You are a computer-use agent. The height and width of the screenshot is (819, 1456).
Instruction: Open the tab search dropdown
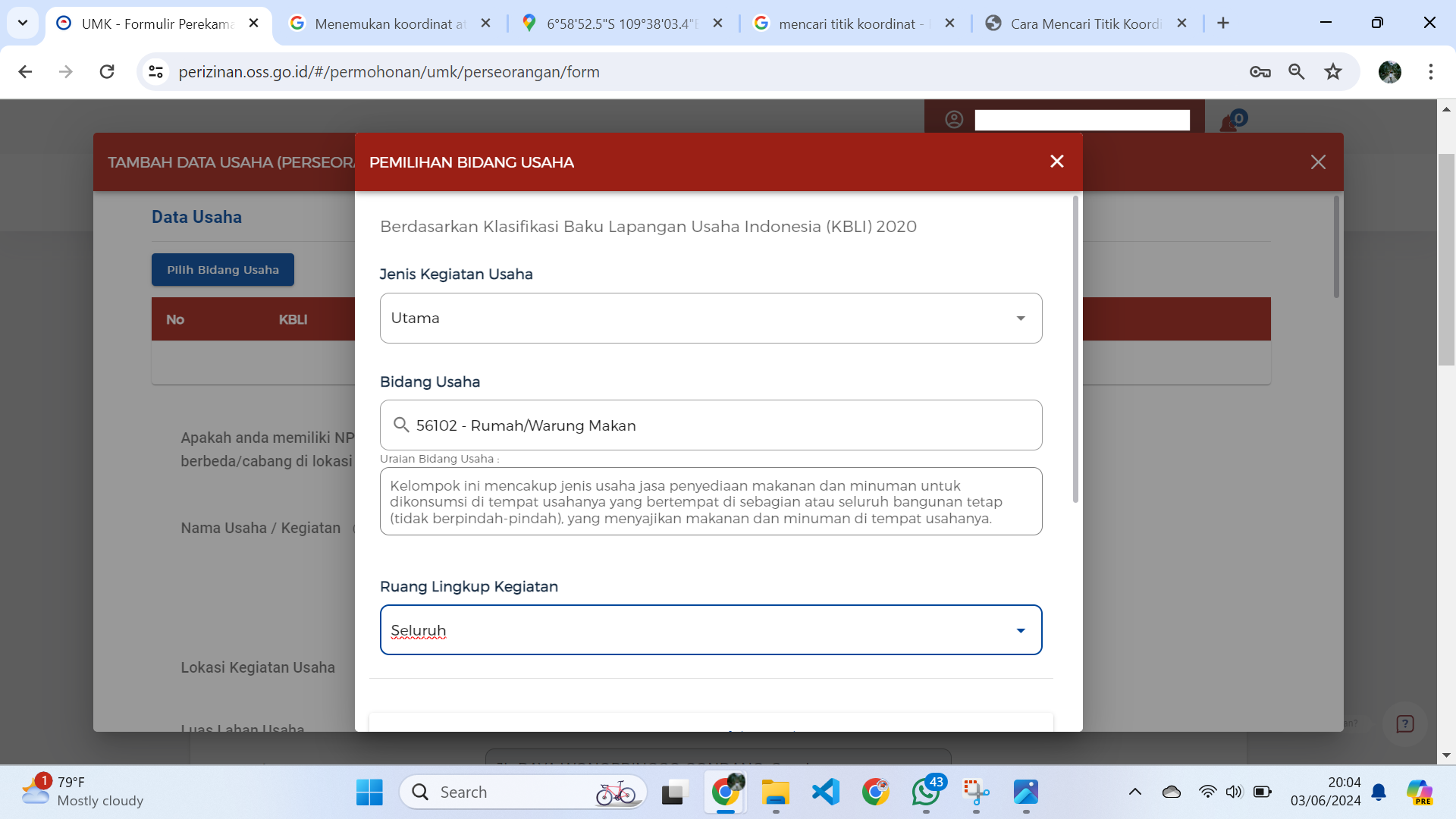[23, 23]
